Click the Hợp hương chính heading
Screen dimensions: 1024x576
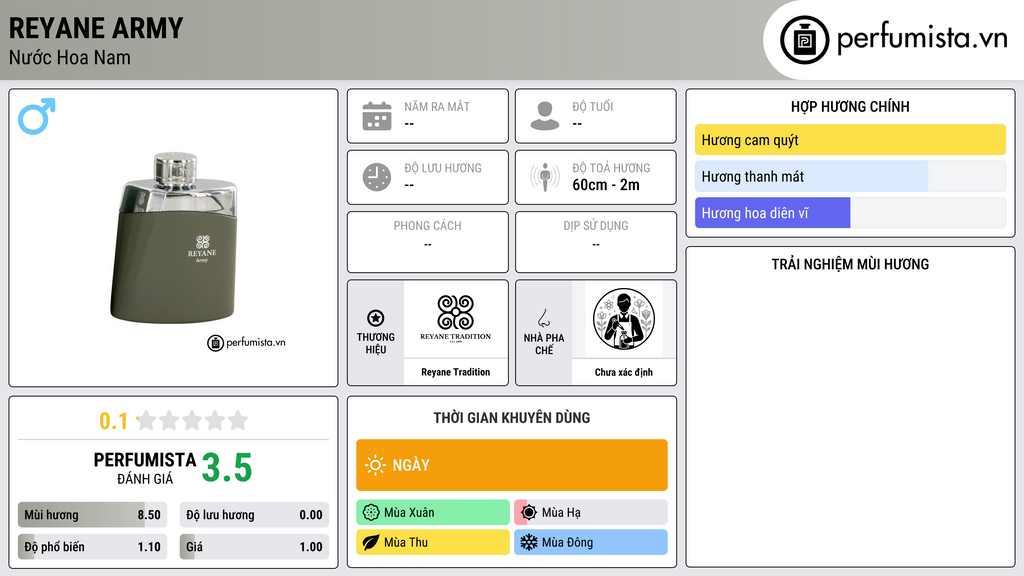pos(850,106)
